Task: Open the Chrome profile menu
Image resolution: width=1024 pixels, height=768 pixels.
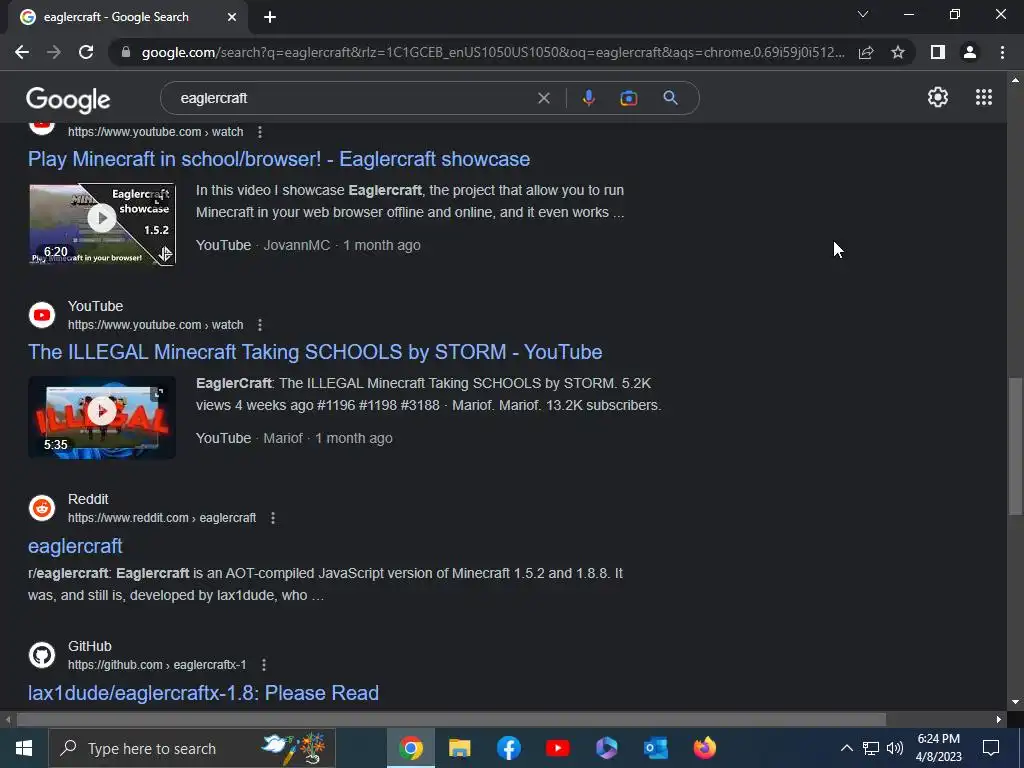Action: [970, 52]
